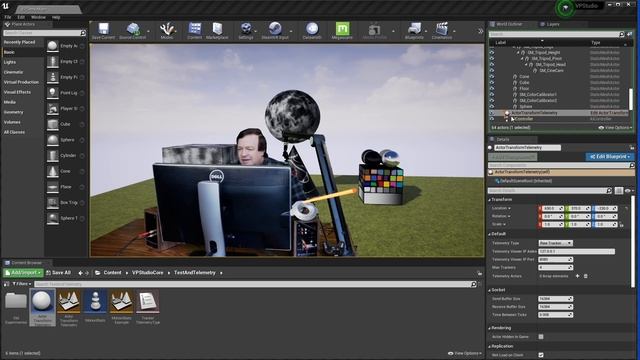Go back in Content Browser history

click(80, 273)
